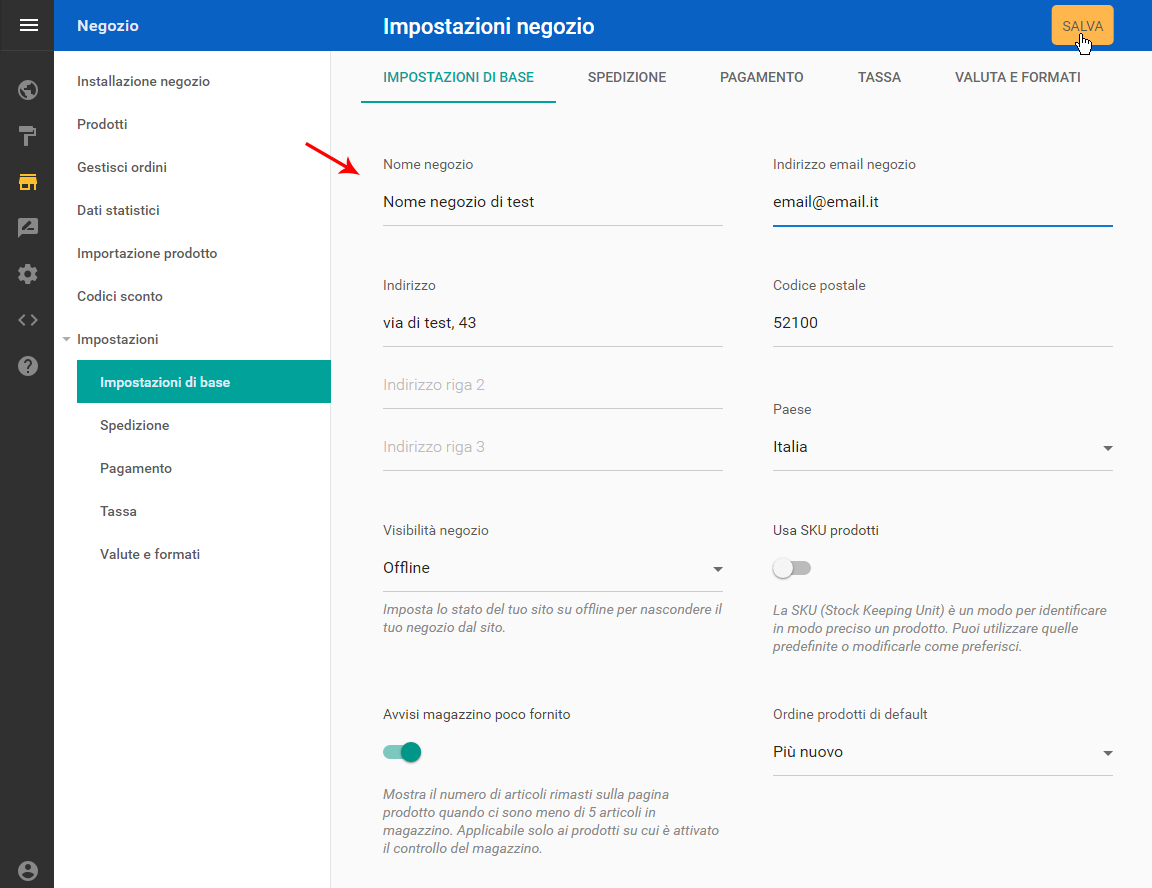Switch to the Tassa tab
This screenshot has height=888, width=1152.
(879, 77)
